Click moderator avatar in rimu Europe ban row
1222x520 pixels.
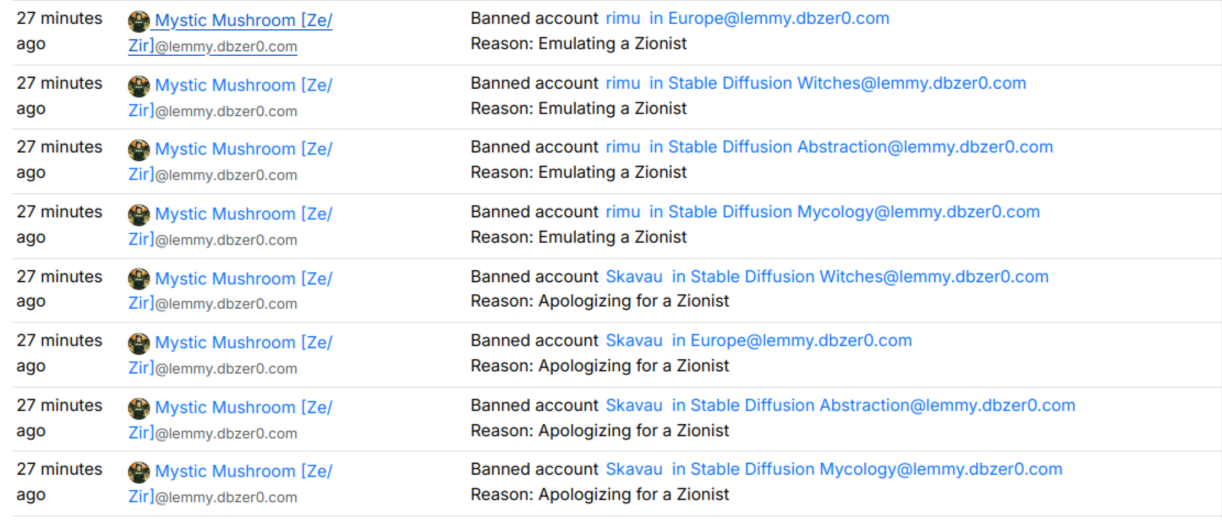(x=139, y=21)
